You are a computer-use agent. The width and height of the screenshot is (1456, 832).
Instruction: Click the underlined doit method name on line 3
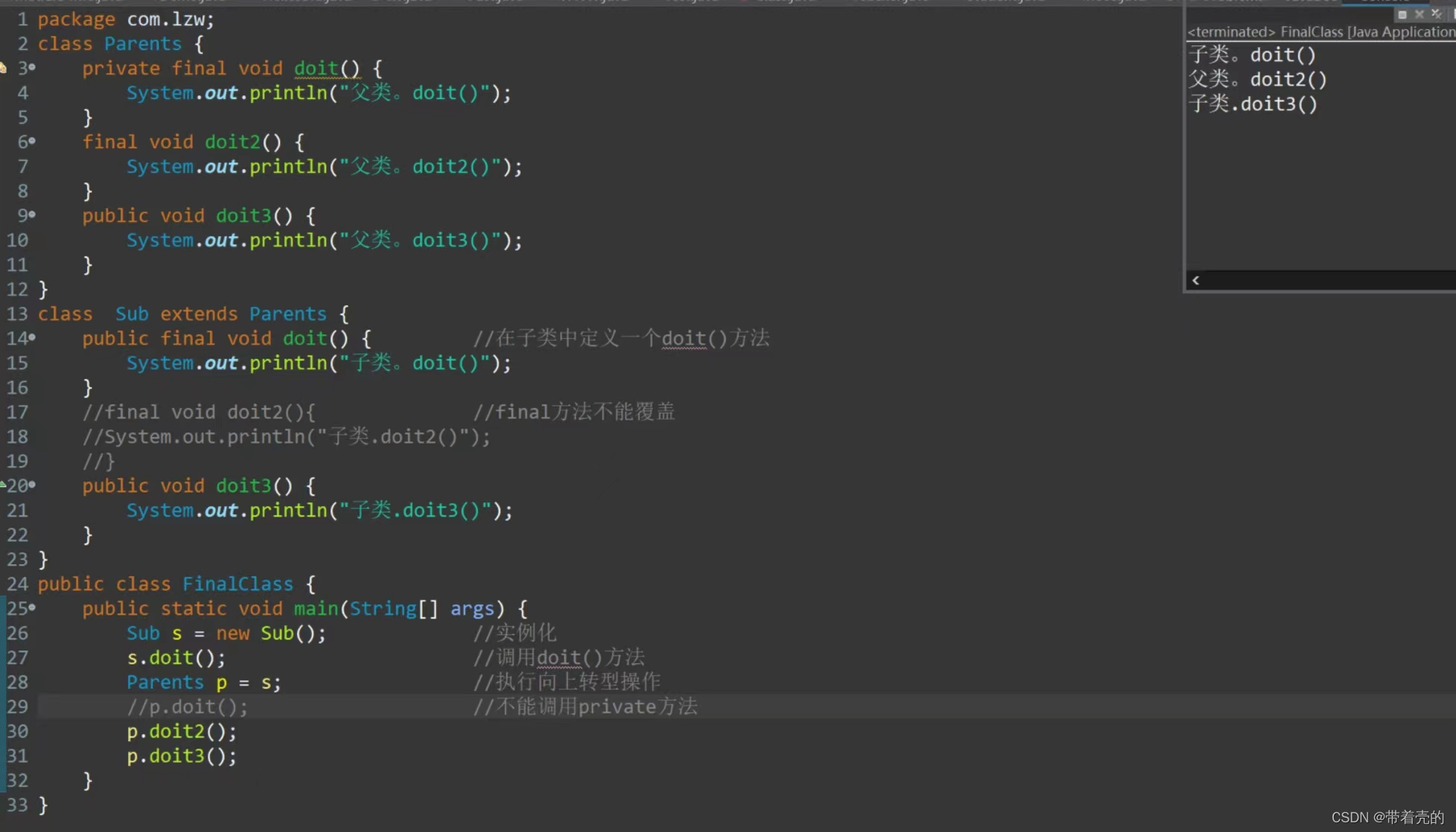click(316, 68)
